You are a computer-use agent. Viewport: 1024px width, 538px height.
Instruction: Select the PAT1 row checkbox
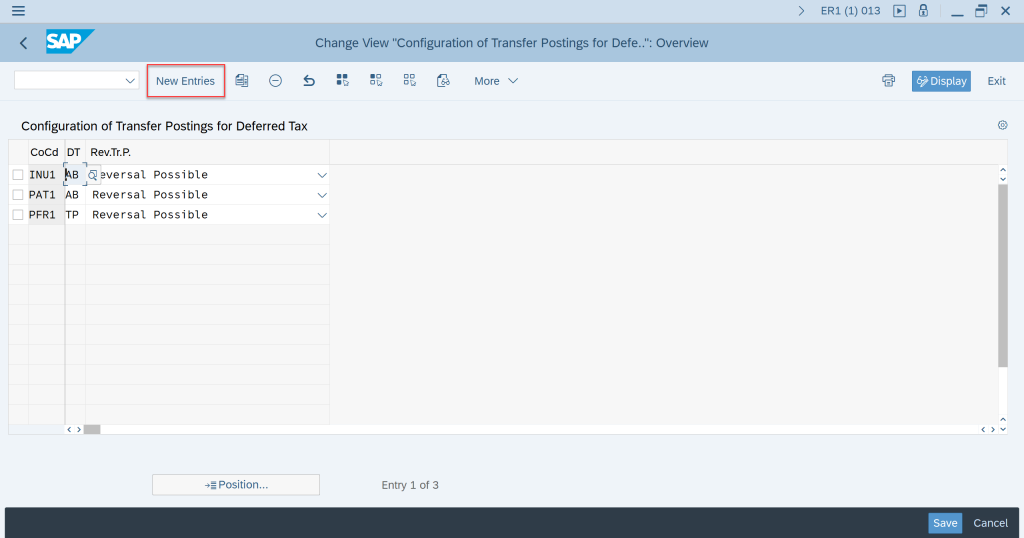click(x=18, y=195)
